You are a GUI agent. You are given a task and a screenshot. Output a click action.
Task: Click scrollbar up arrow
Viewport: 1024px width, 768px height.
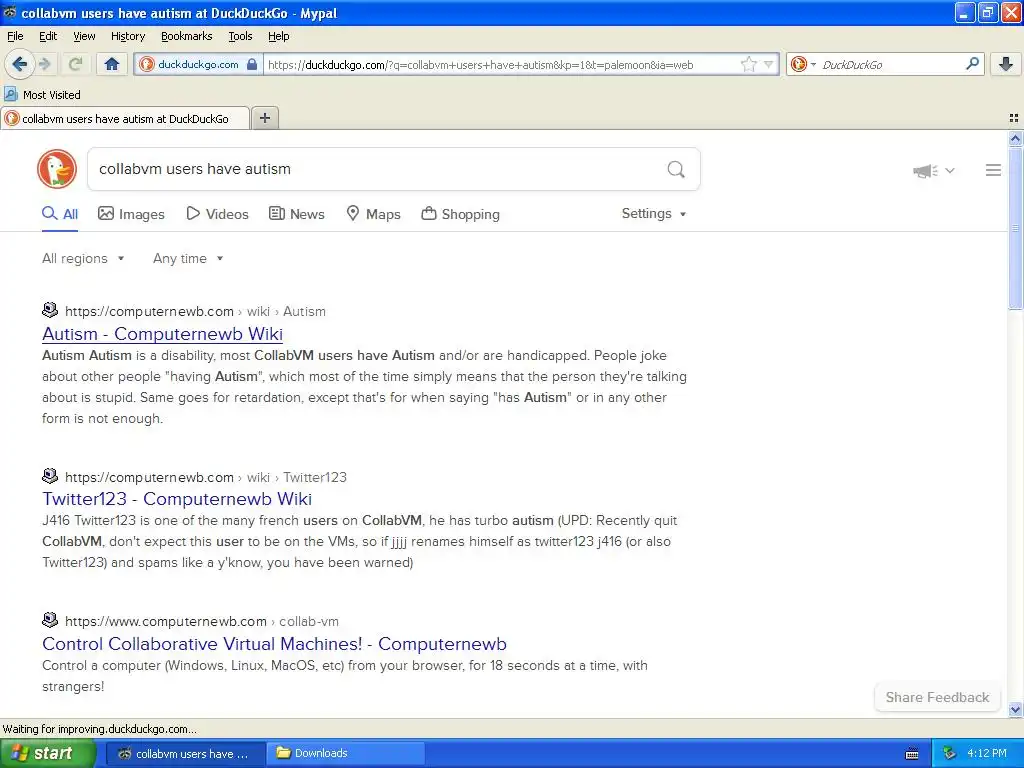(1016, 138)
